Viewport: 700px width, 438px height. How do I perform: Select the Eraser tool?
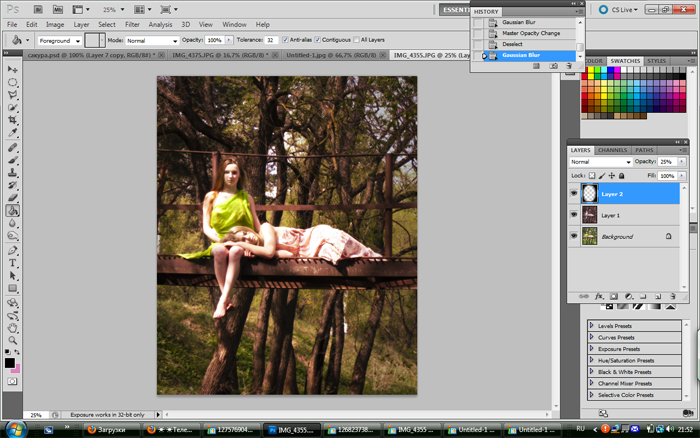[x=12, y=197]
